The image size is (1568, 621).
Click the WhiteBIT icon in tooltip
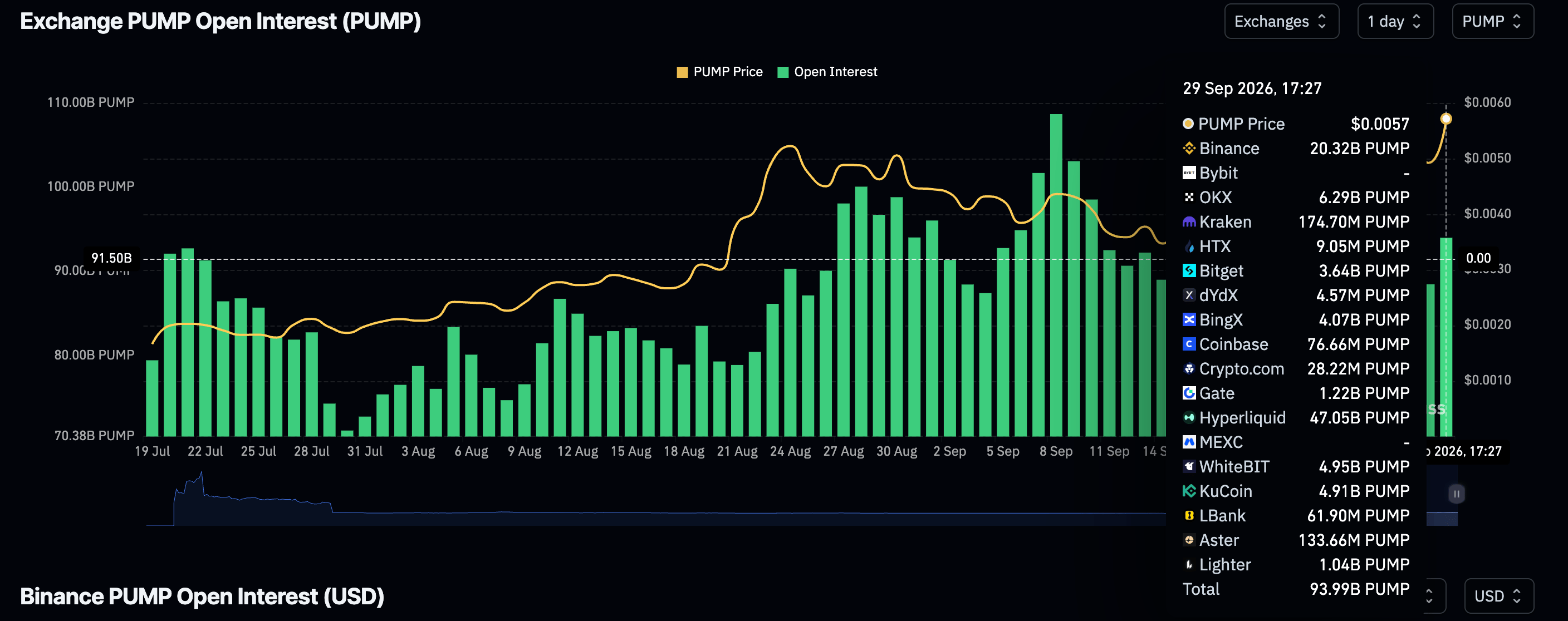click(1189, 466)
